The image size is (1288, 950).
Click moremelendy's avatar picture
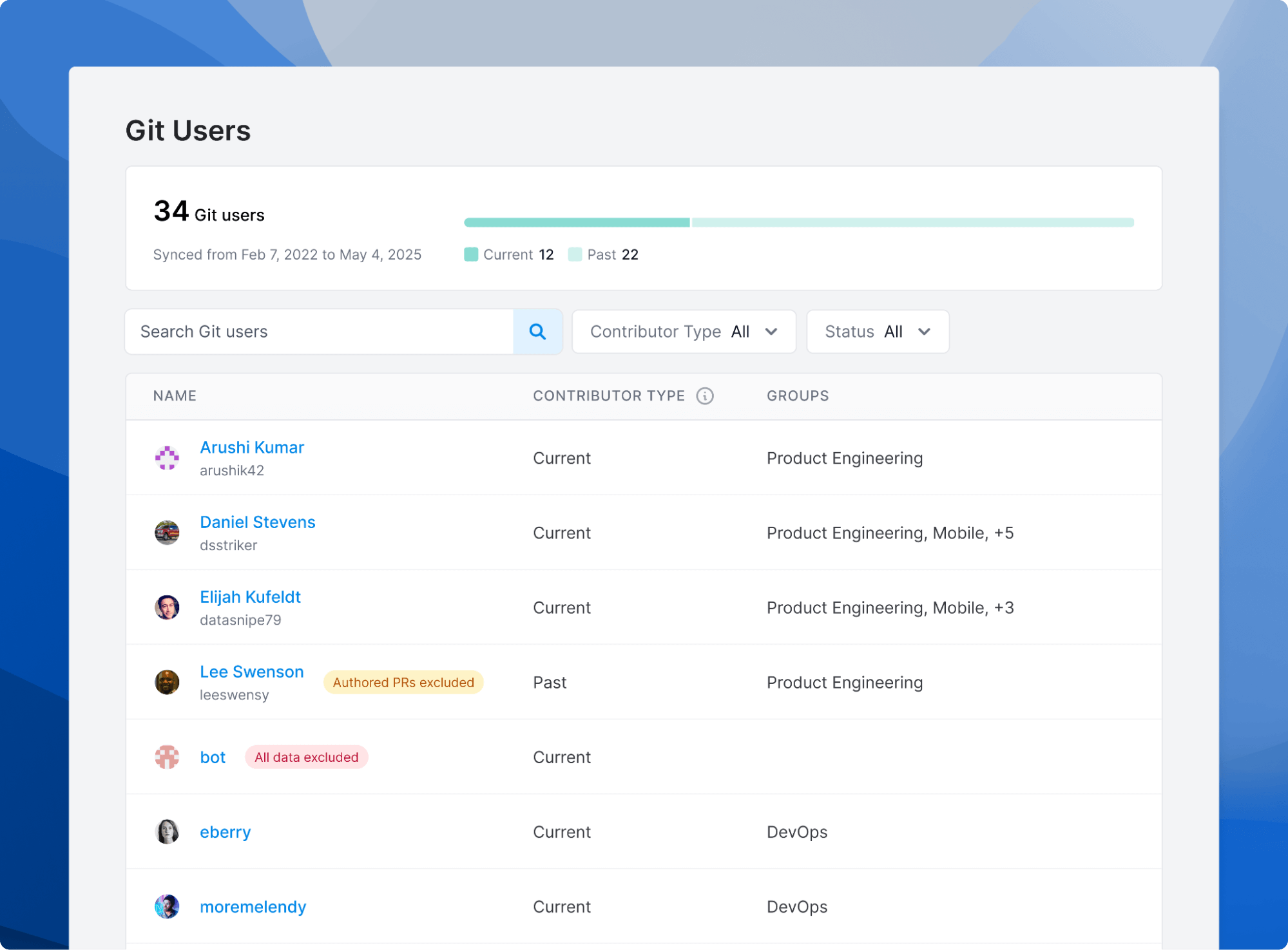[167, 906]
